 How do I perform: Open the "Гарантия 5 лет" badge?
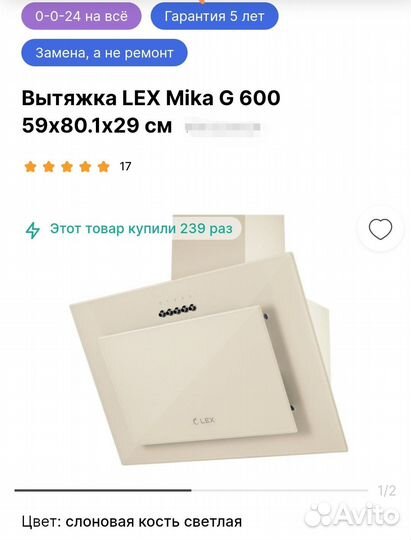(x=214, y=16)
